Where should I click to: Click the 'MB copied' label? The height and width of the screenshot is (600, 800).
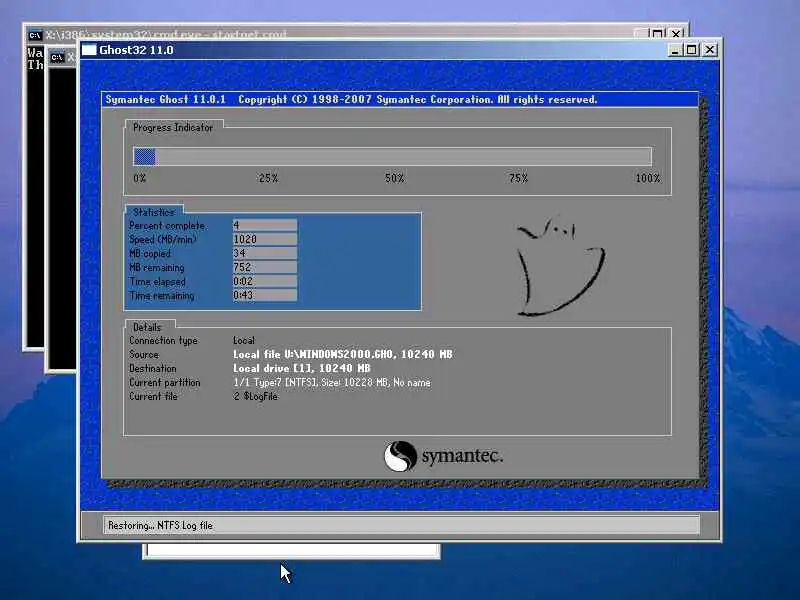tap(150, 254)
